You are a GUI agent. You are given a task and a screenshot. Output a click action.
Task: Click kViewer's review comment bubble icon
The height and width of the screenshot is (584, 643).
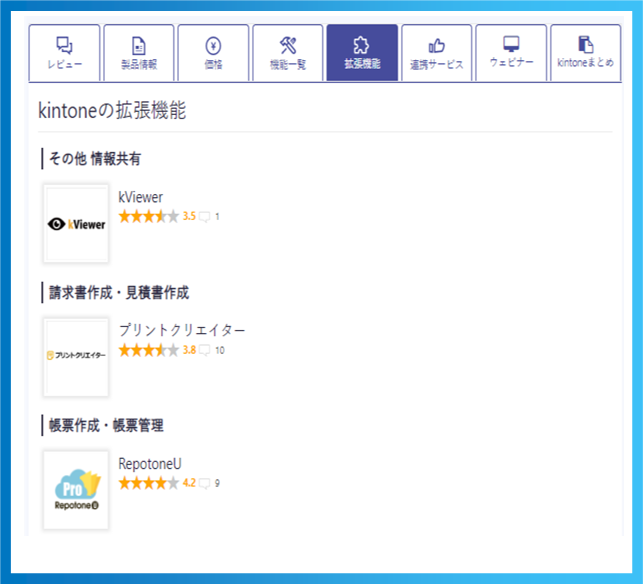coord(204,217)
